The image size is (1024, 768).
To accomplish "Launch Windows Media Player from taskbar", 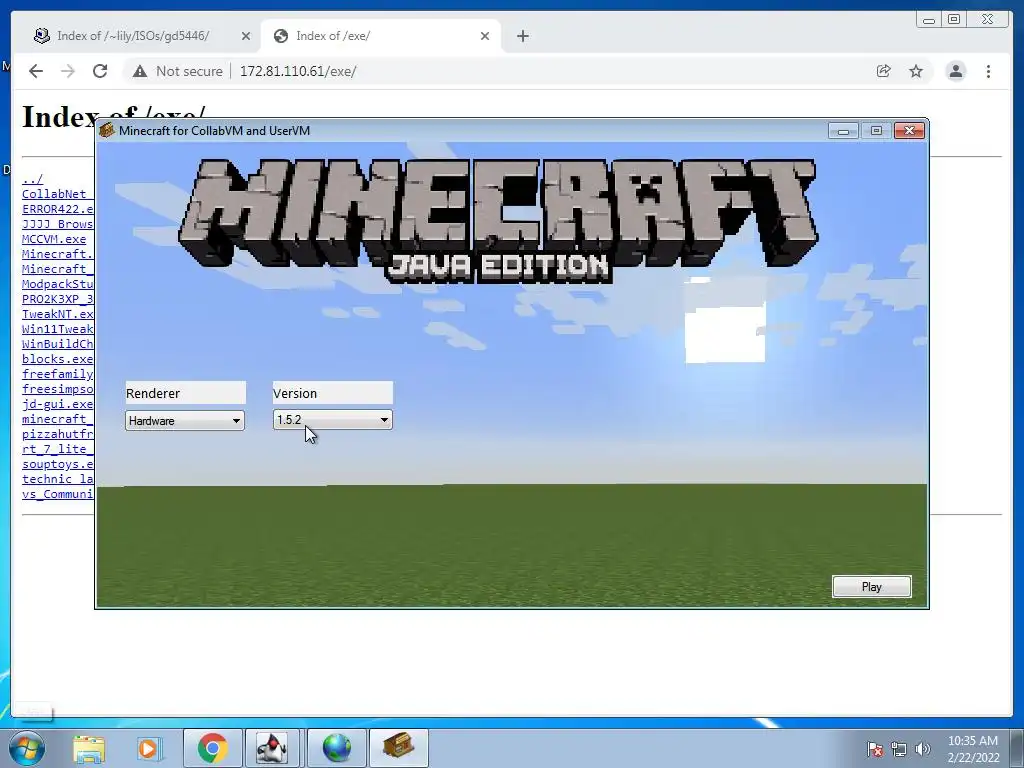I will [148, 748].
